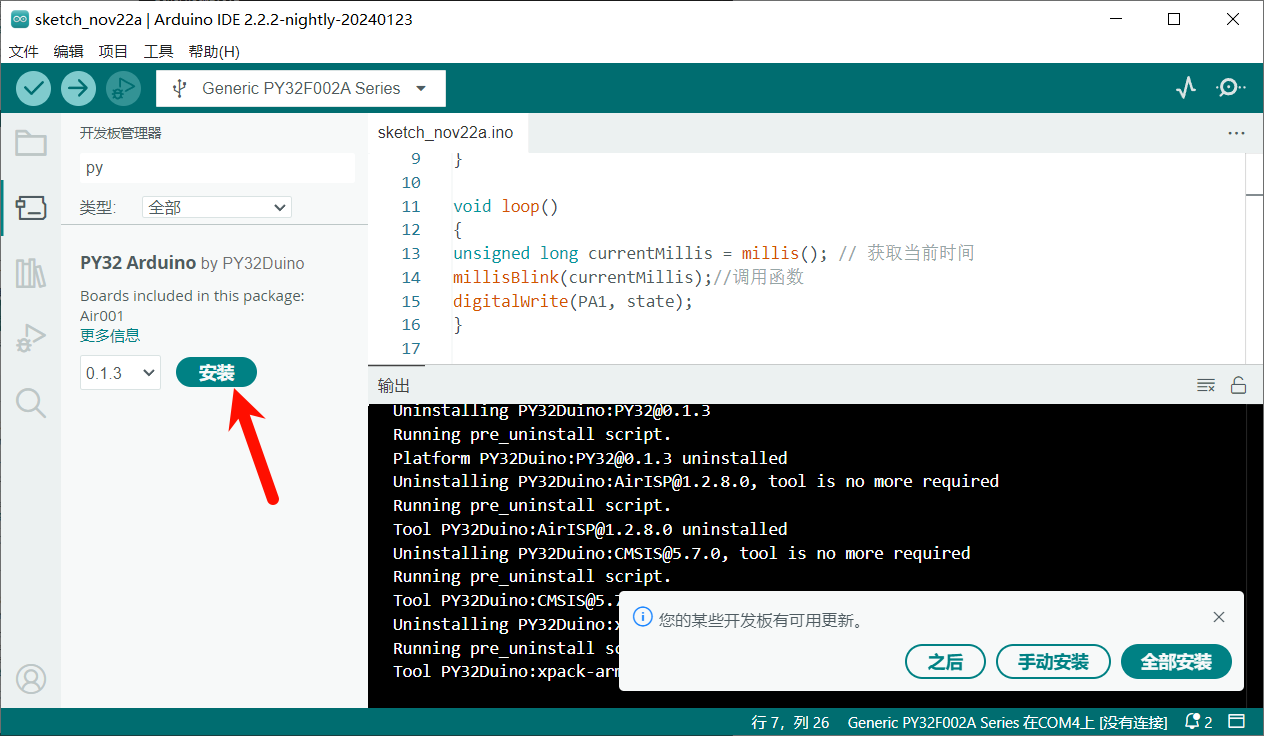
Task: Open the 0.1.3 version dropdown
Action: 120,373
